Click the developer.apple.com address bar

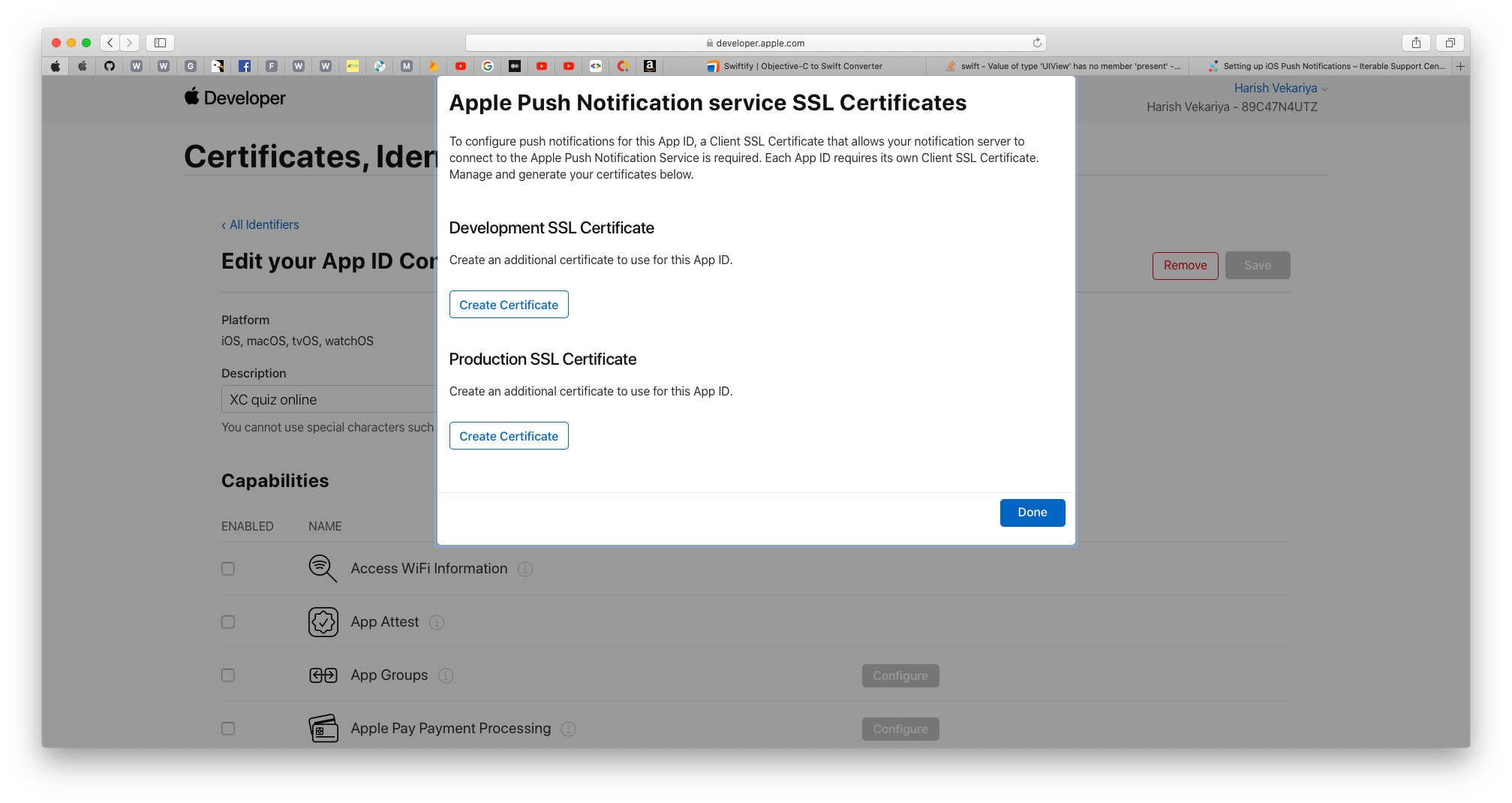click(x=756, y=43)
